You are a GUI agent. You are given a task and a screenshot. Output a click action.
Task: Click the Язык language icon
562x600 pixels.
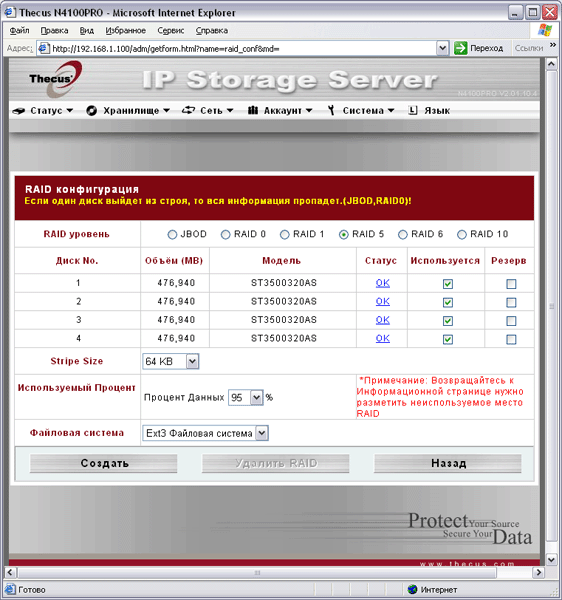pos(412,110)
